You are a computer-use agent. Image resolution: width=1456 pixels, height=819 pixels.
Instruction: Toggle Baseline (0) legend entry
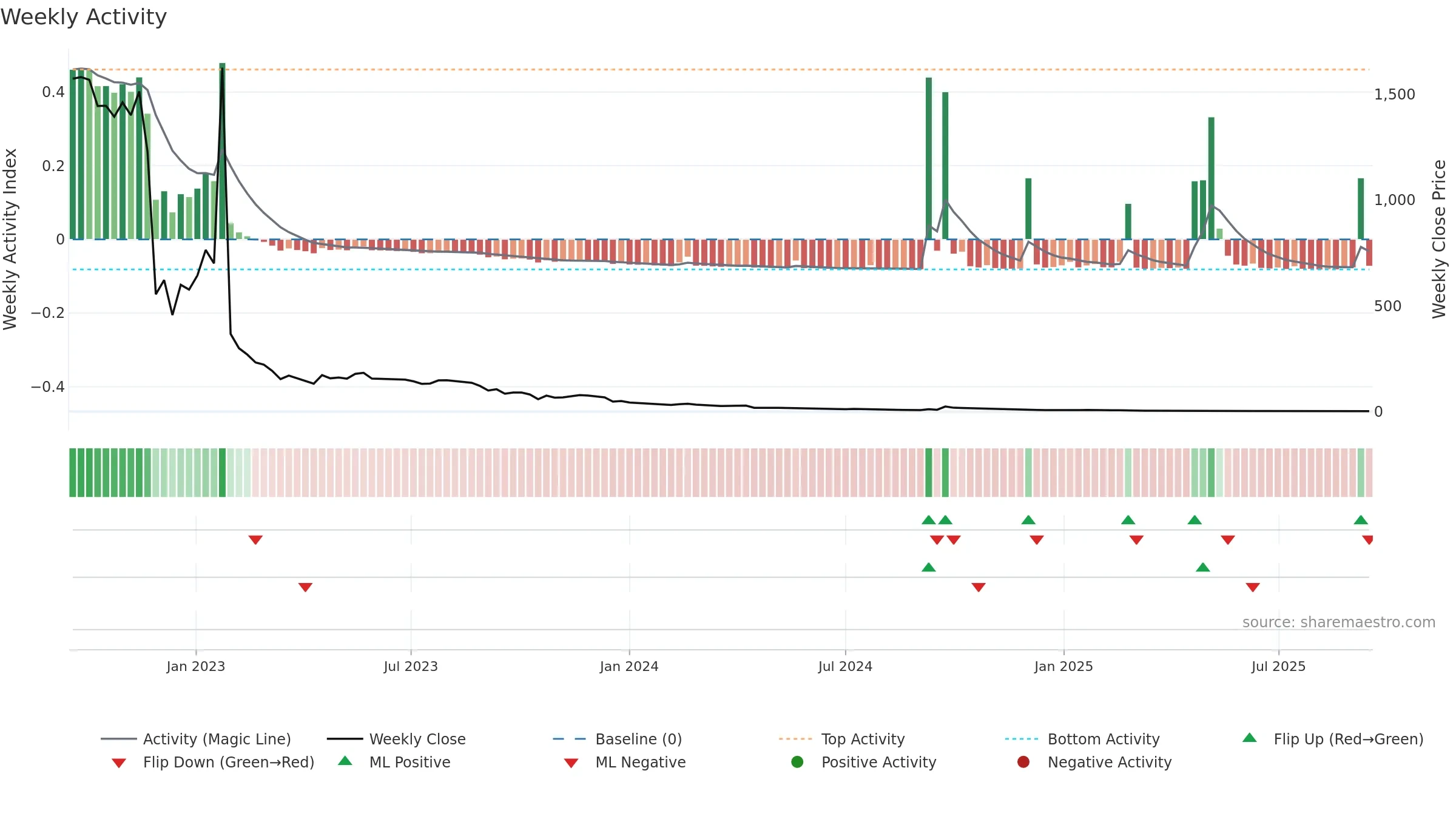pos(618,739)
